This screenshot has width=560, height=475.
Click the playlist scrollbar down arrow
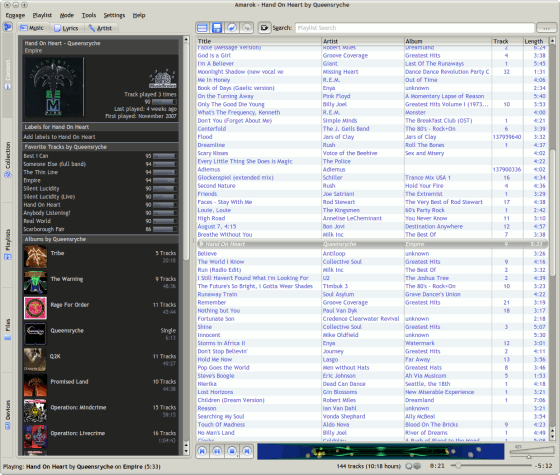(x=552, y=436)
